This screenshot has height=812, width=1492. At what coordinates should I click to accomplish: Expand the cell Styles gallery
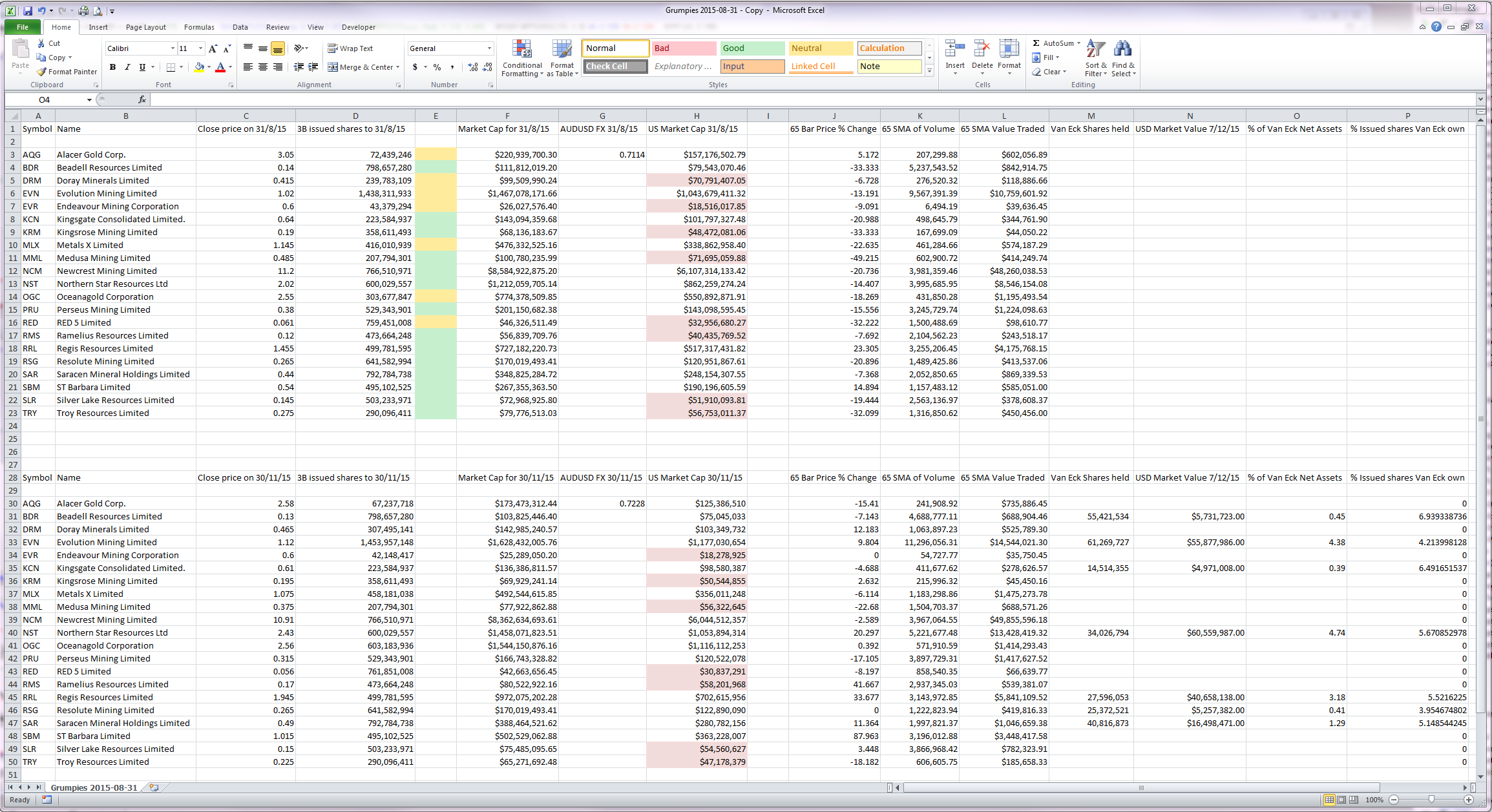[930, 71]
